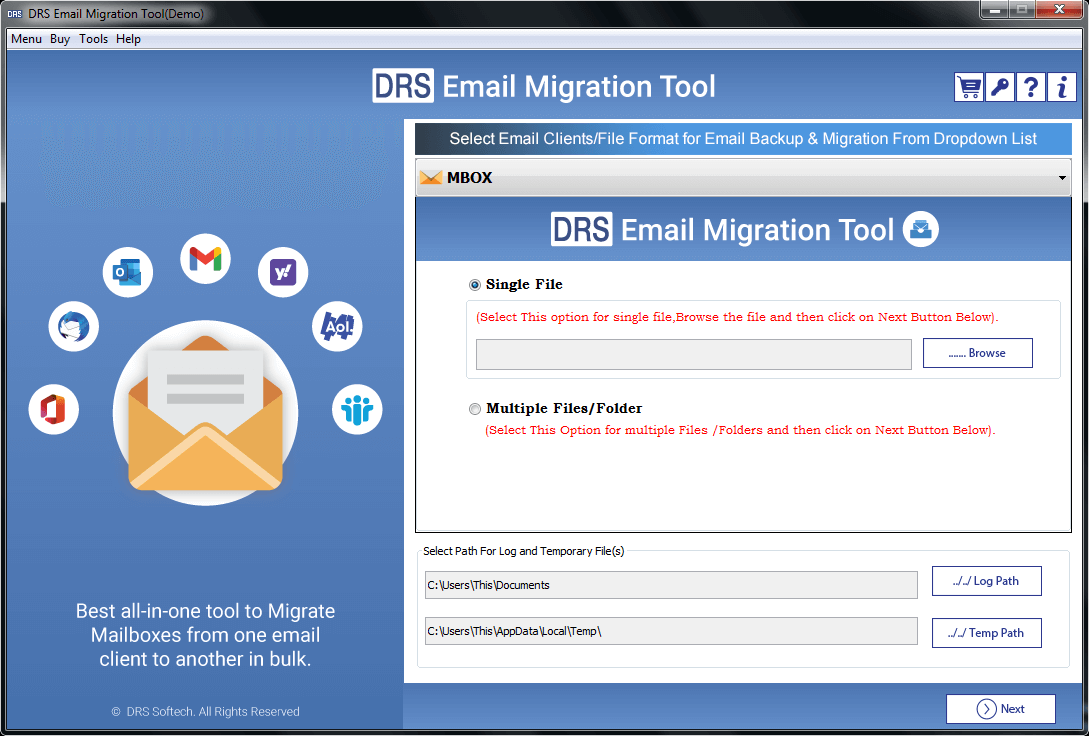The height and width of the screenshot is (736, 1089).
Task: Open the Buy menu item
Action: tap(59, 38)
